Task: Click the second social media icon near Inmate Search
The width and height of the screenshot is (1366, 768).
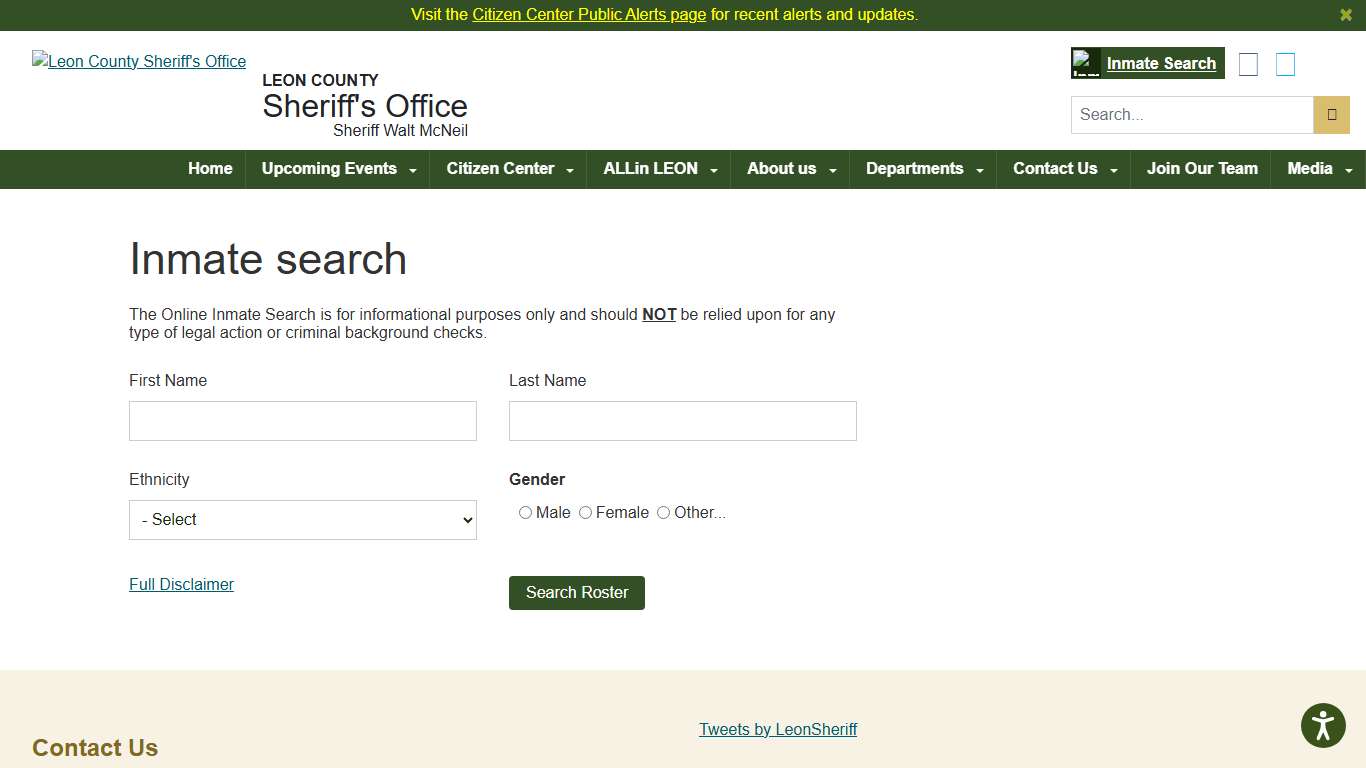Action: click(x=1285, y=63)
